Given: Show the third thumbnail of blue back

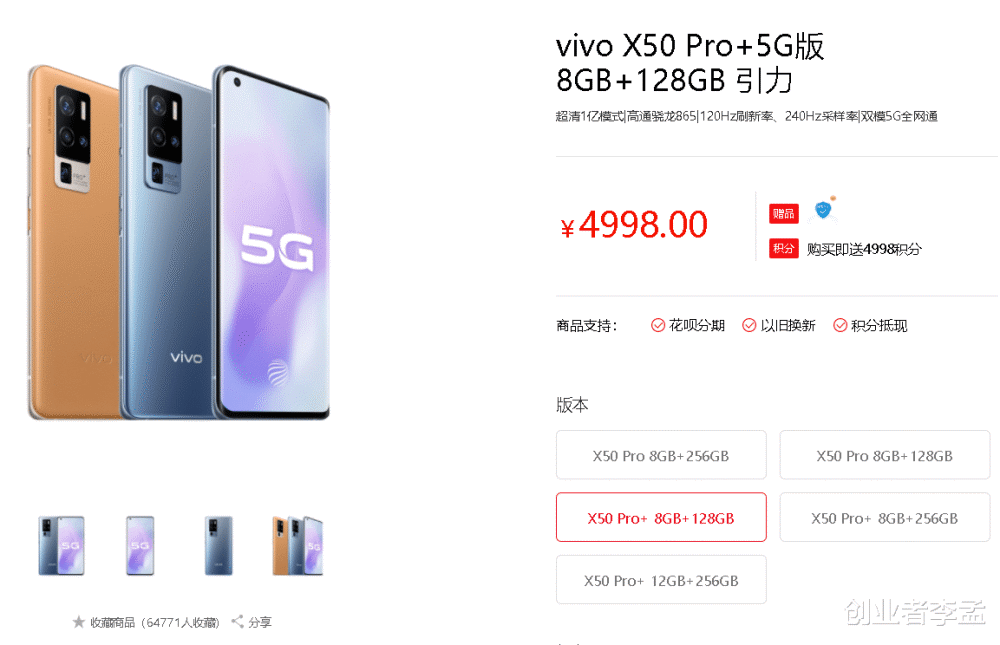Looking at the screenshot, I should click(x=219, y=545).
